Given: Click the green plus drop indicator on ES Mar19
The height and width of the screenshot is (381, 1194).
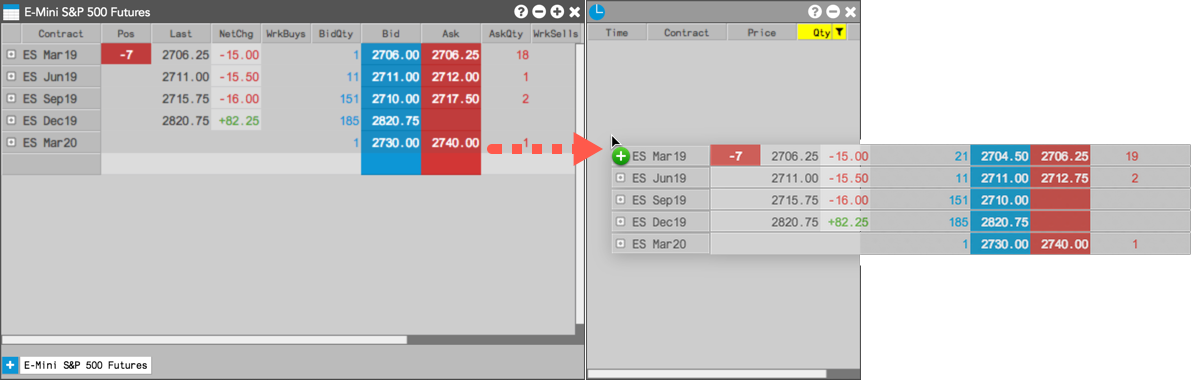Looking at the screenshot, I should point(621,157).
